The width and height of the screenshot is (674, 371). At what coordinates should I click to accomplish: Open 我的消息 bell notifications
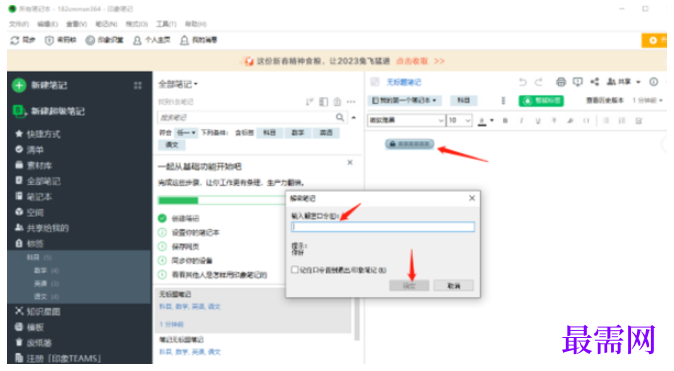coord(199,40)
